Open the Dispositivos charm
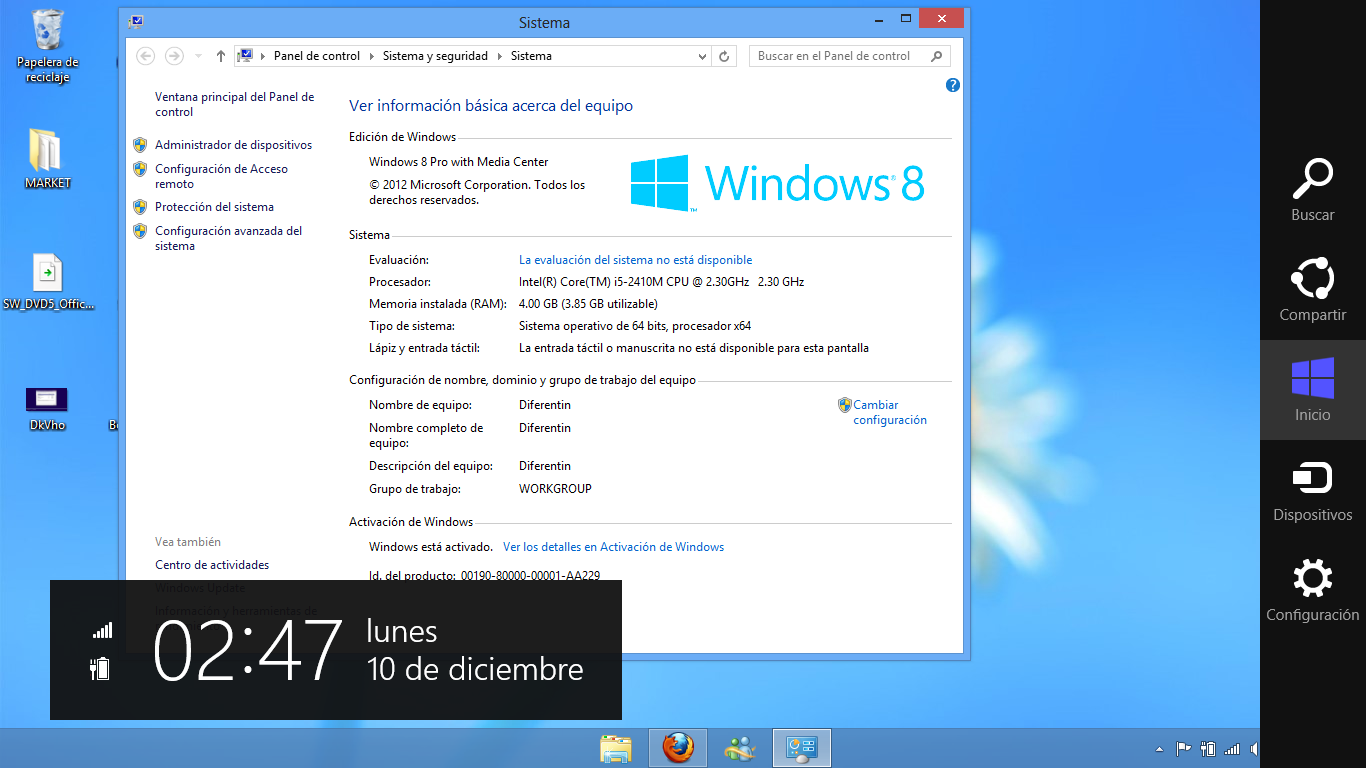 click(1312, 490)
